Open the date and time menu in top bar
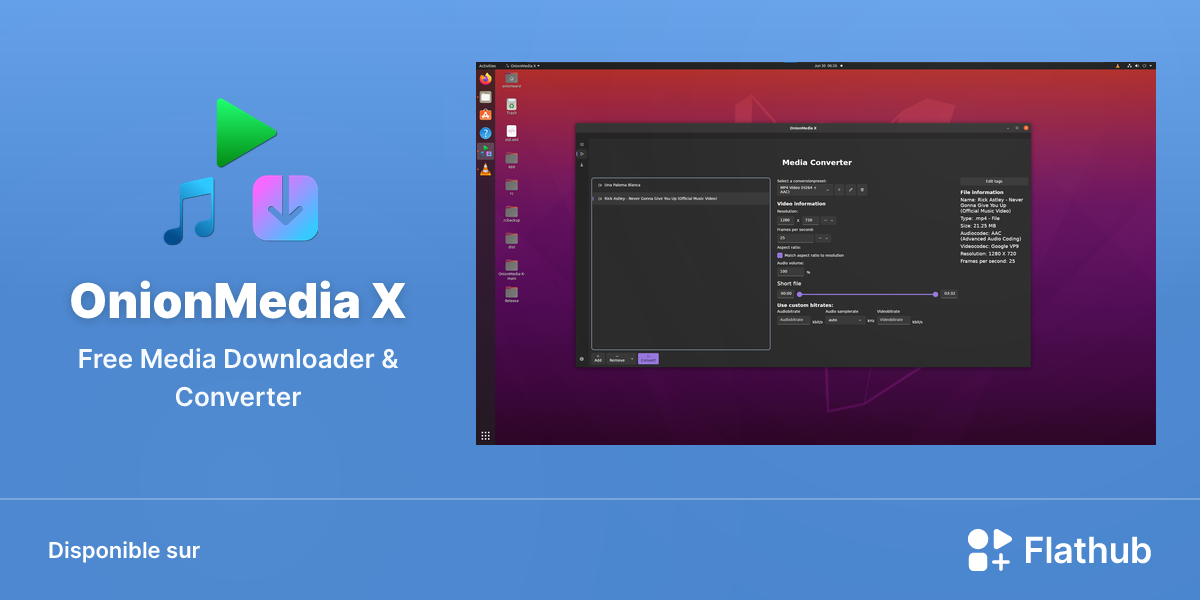 pos(828,66)
